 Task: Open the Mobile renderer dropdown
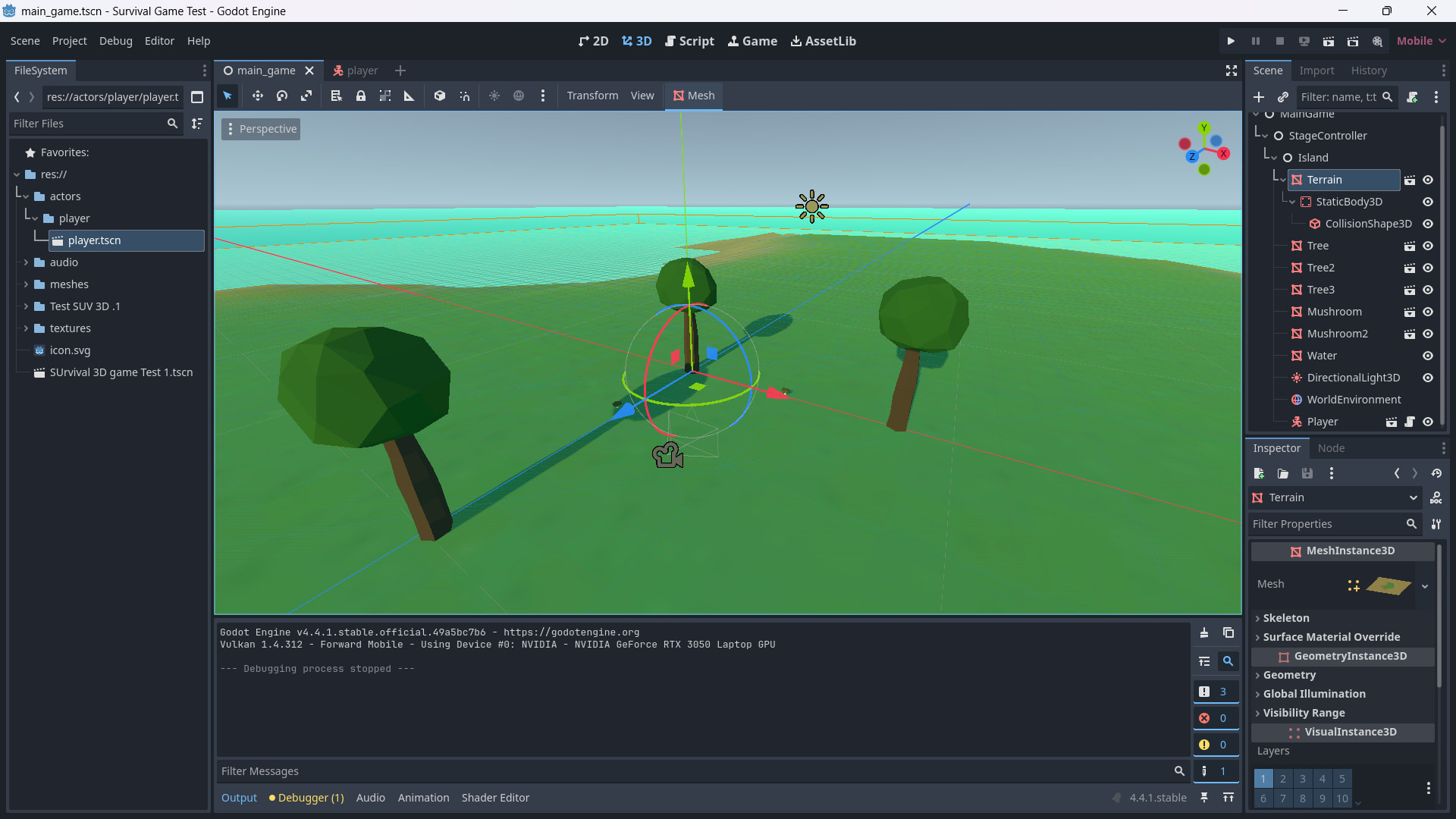point(1421,41)
